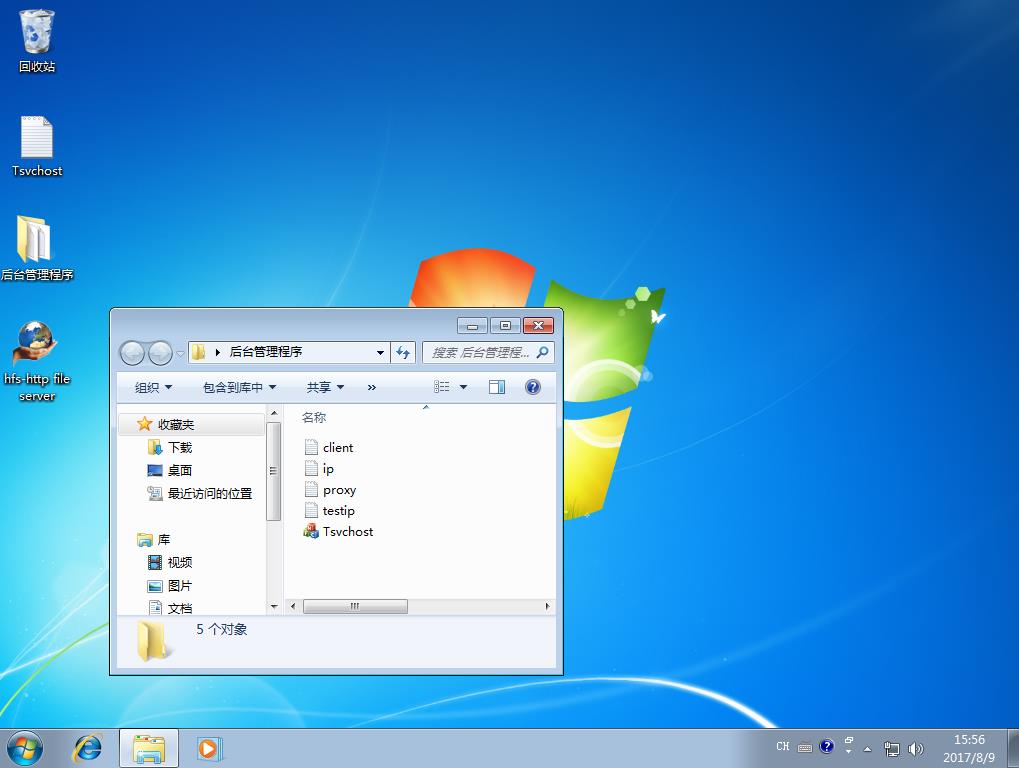Open 下载 in the favorites sidebar
Viewport: 1019px width, 768px height.
click(x=179, y=448)
